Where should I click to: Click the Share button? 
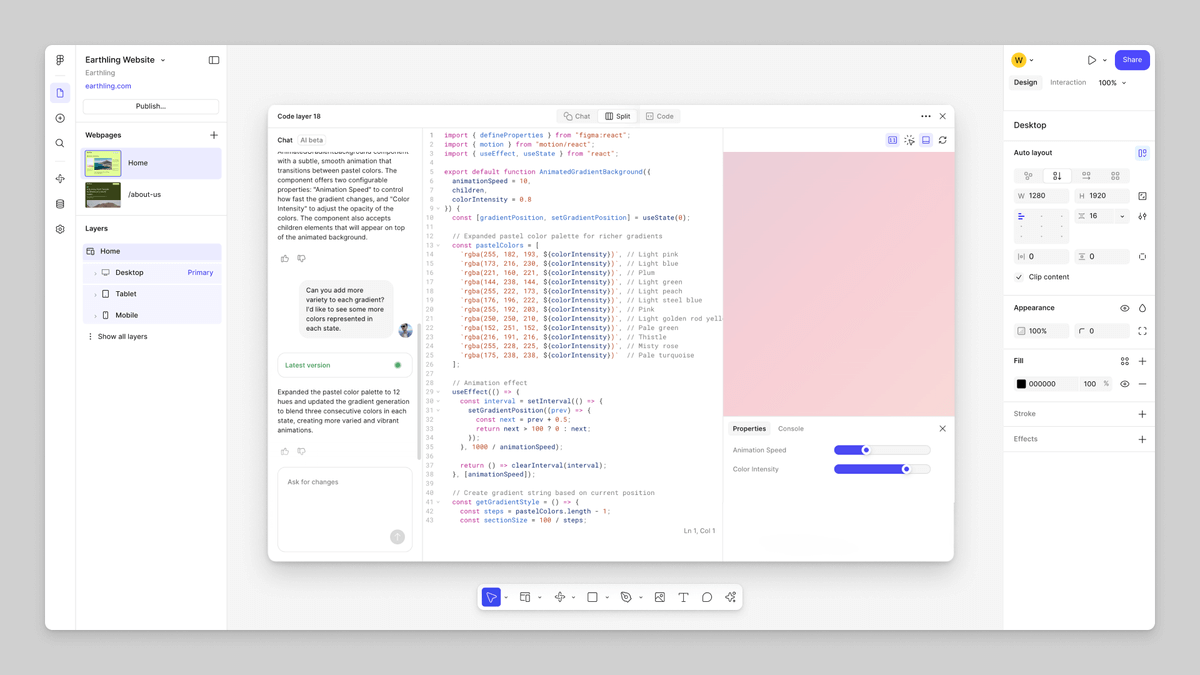1131,60
